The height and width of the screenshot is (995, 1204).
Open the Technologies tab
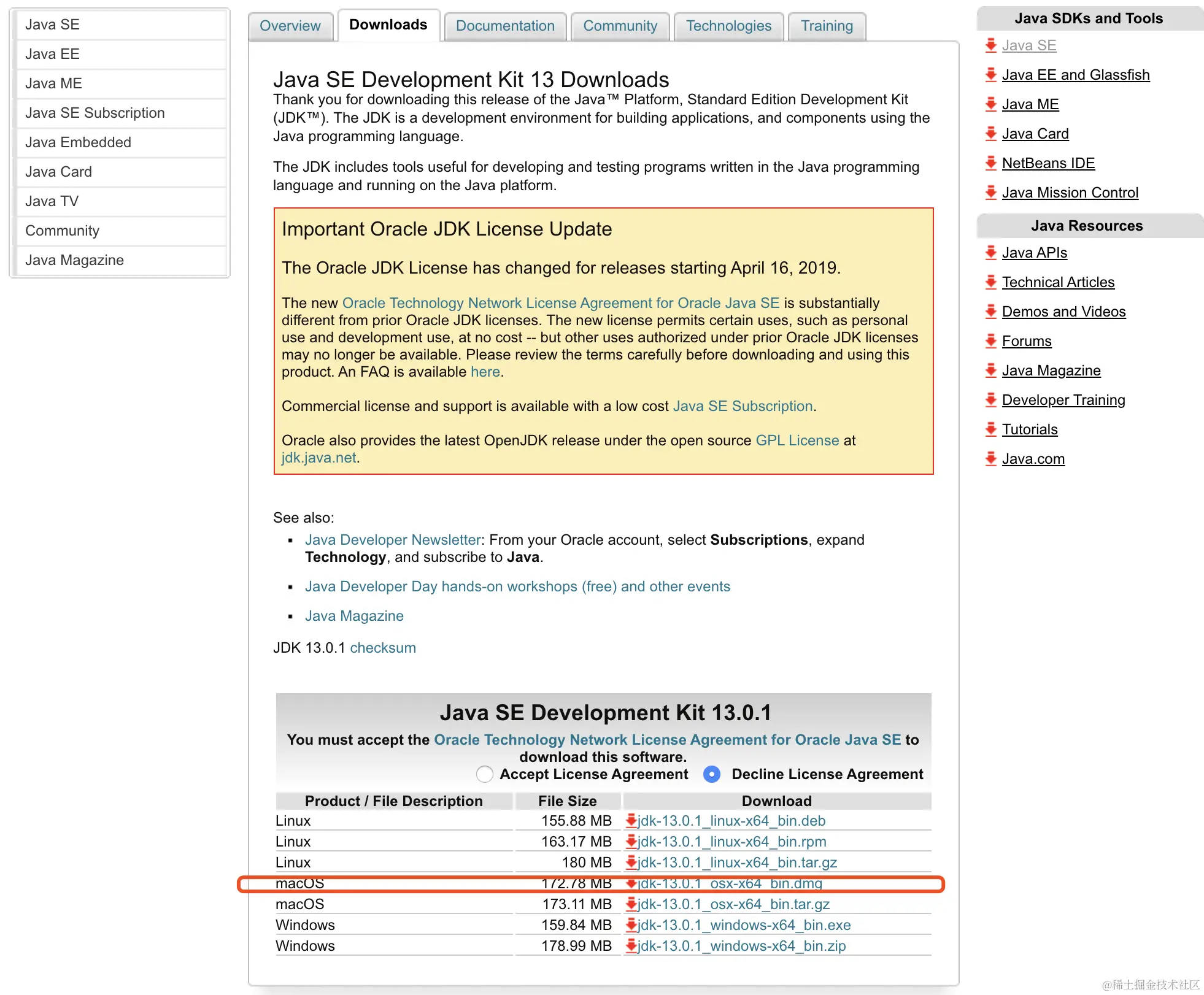[728, 26]
